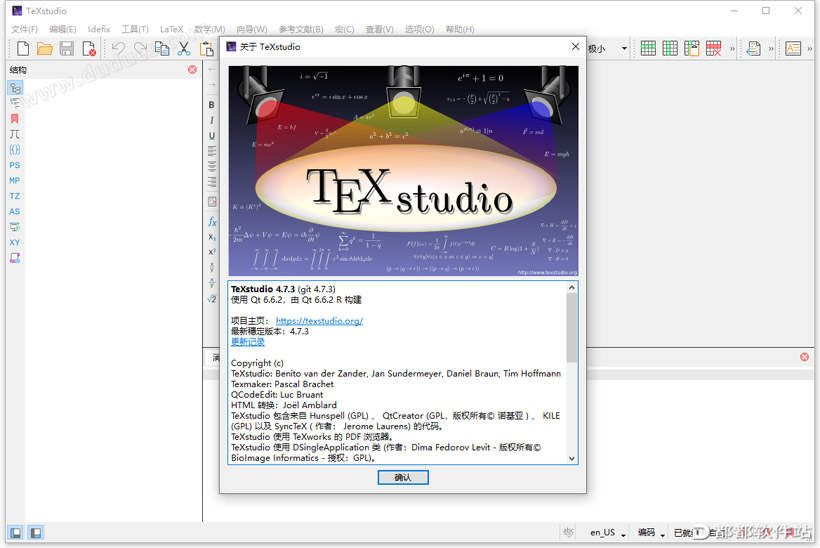Paste table column icon

tap(691, 49)
